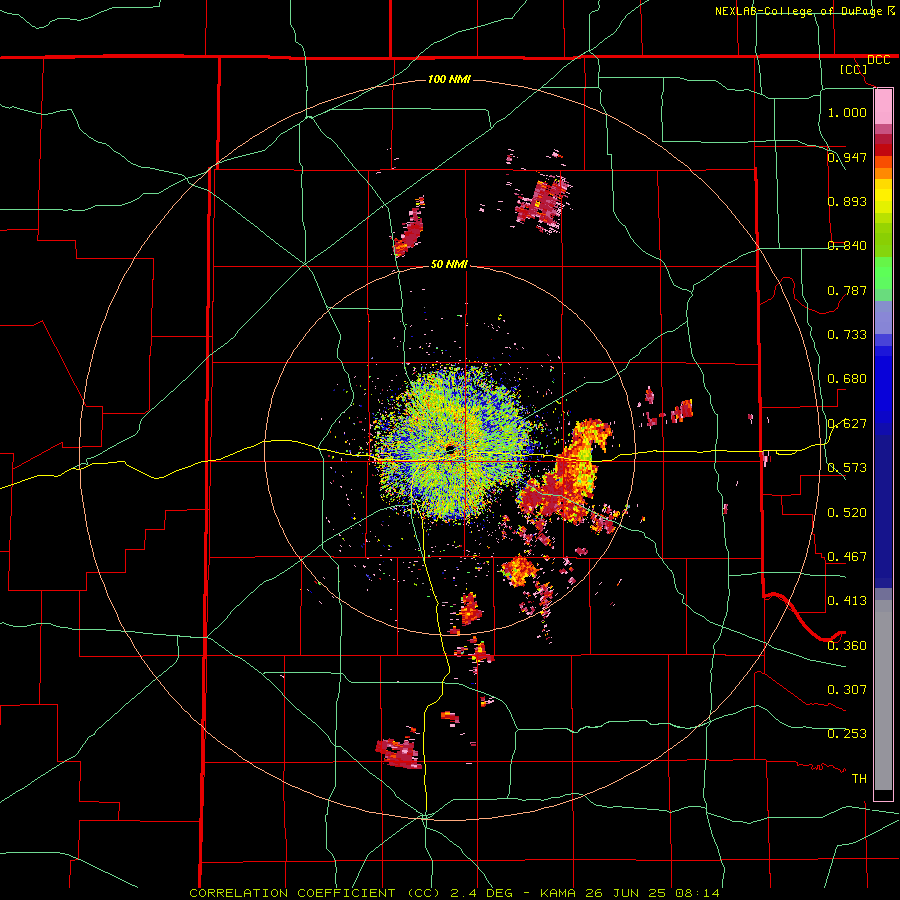900x900 pixels.
Task: Select the 0.840 scale value
Action: 847,246
